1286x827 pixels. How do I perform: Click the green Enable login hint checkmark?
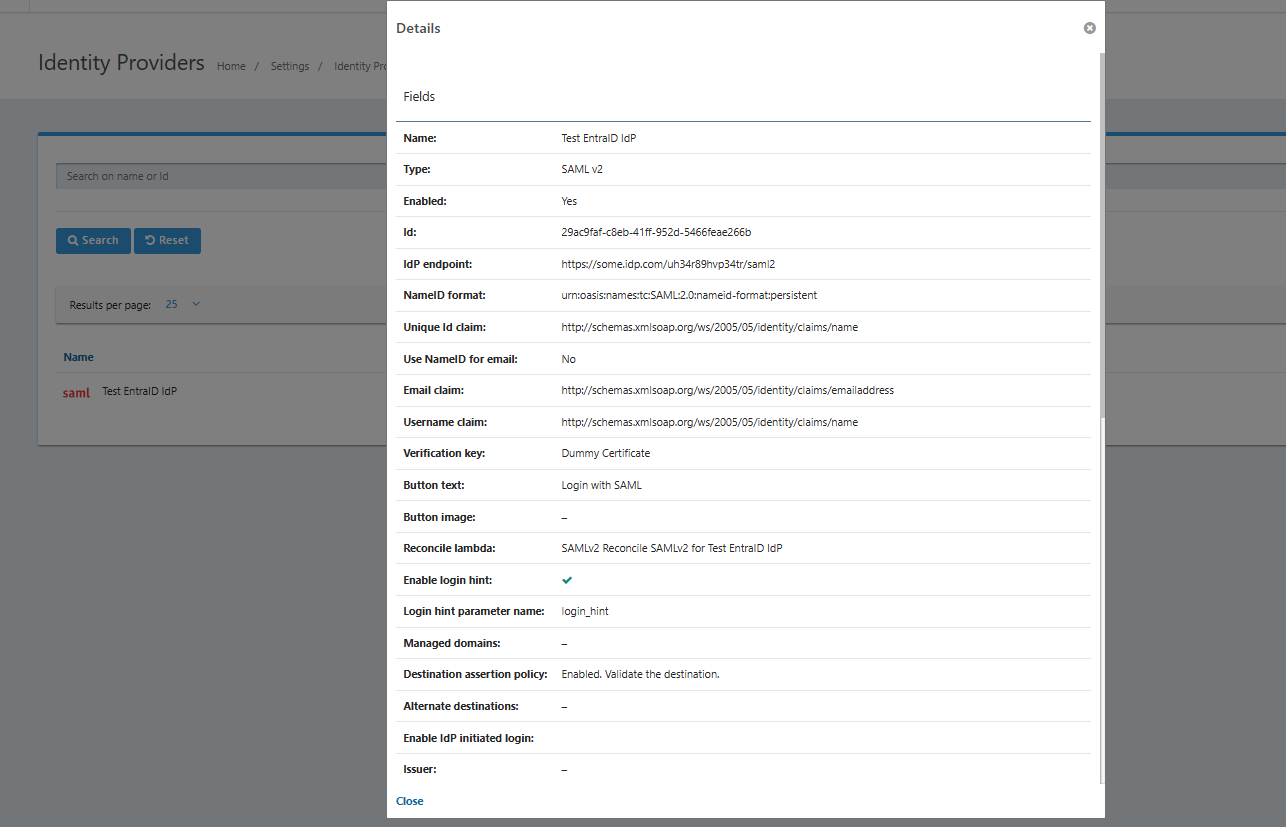coord(567,580)
